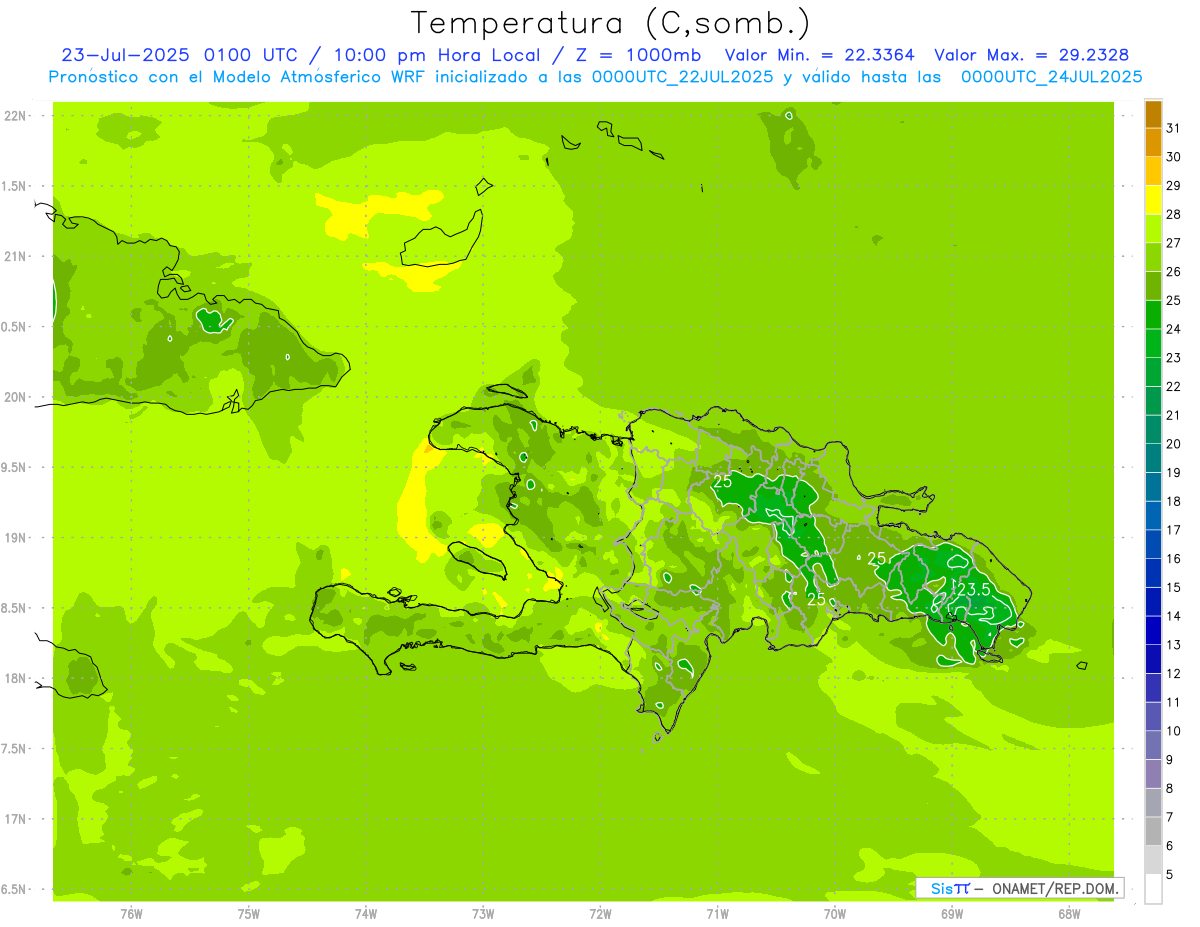1200x927 pixels.
Task: Click the "70W" longitude axis label
Action: (835, 915)
